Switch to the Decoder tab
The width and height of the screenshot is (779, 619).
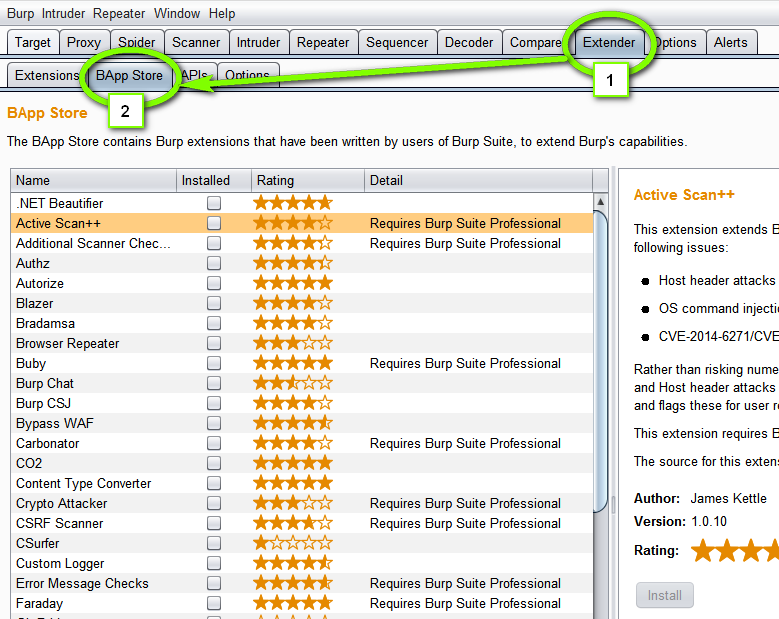point(469,42)
